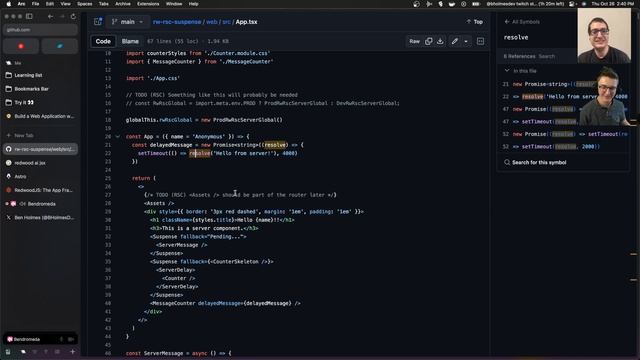Switch to the Astro tab

[40, 176]
